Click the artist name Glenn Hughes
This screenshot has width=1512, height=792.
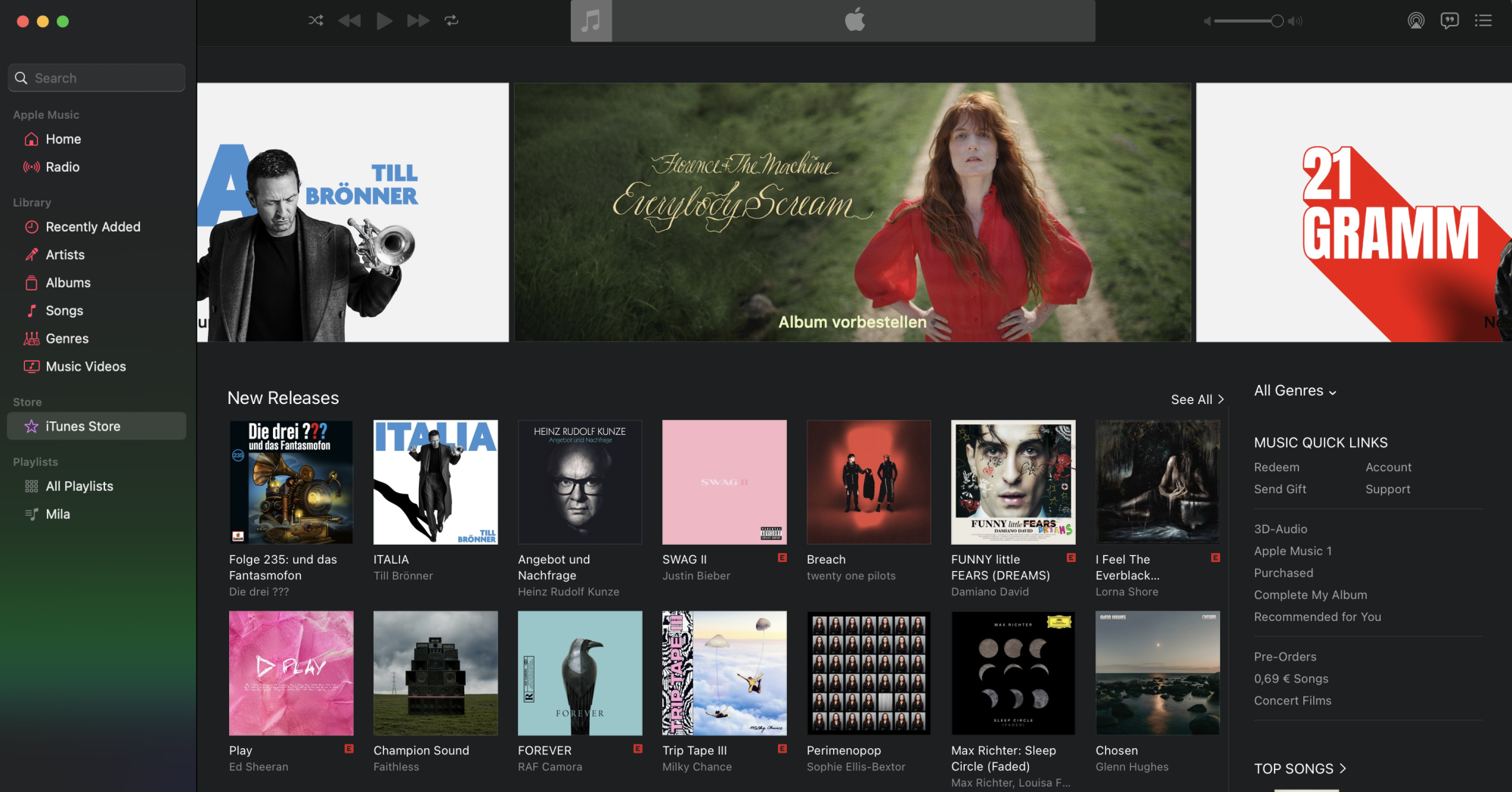tap(1132, 767)
